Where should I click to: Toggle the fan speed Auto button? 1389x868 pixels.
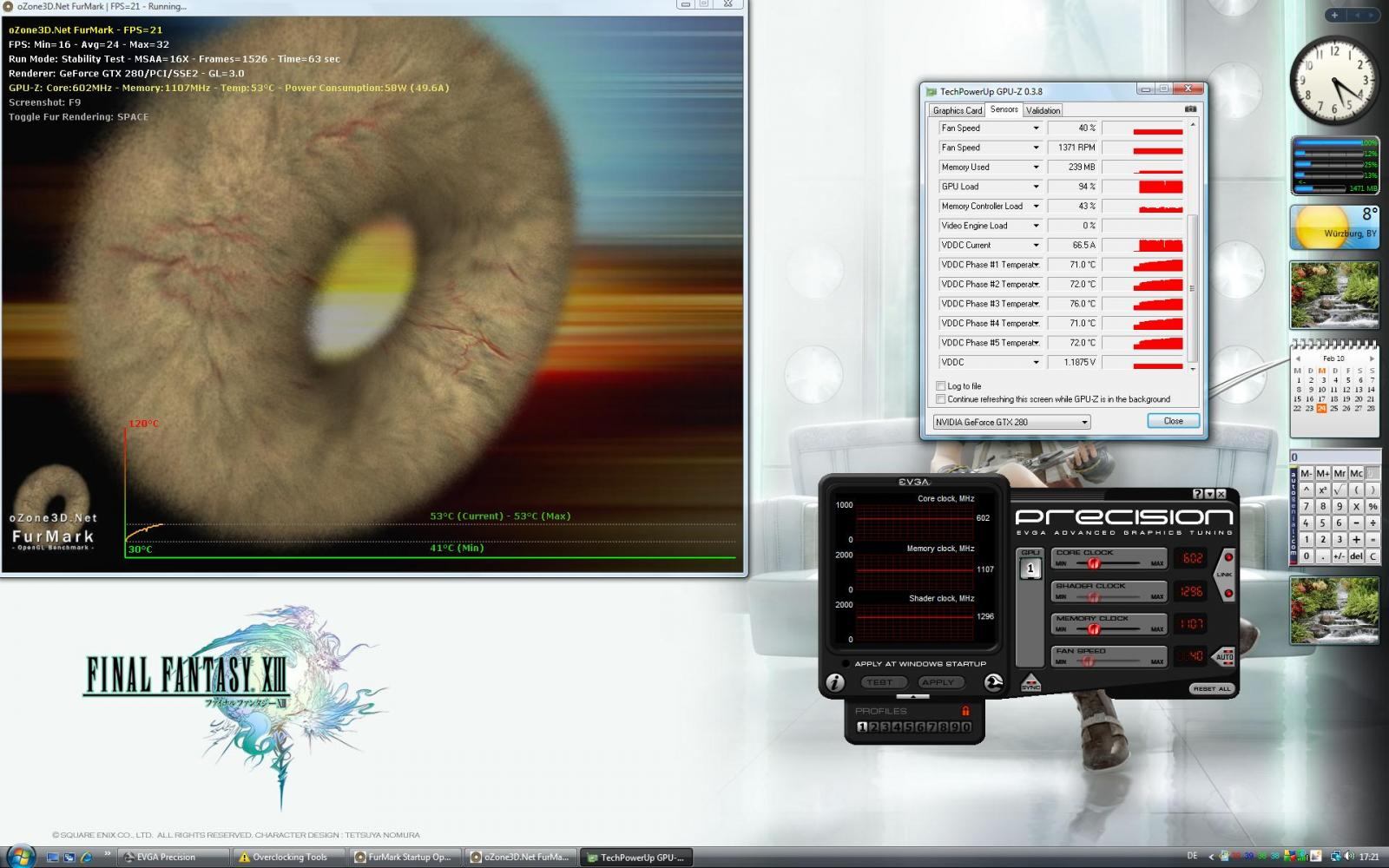coord(1223,656)
